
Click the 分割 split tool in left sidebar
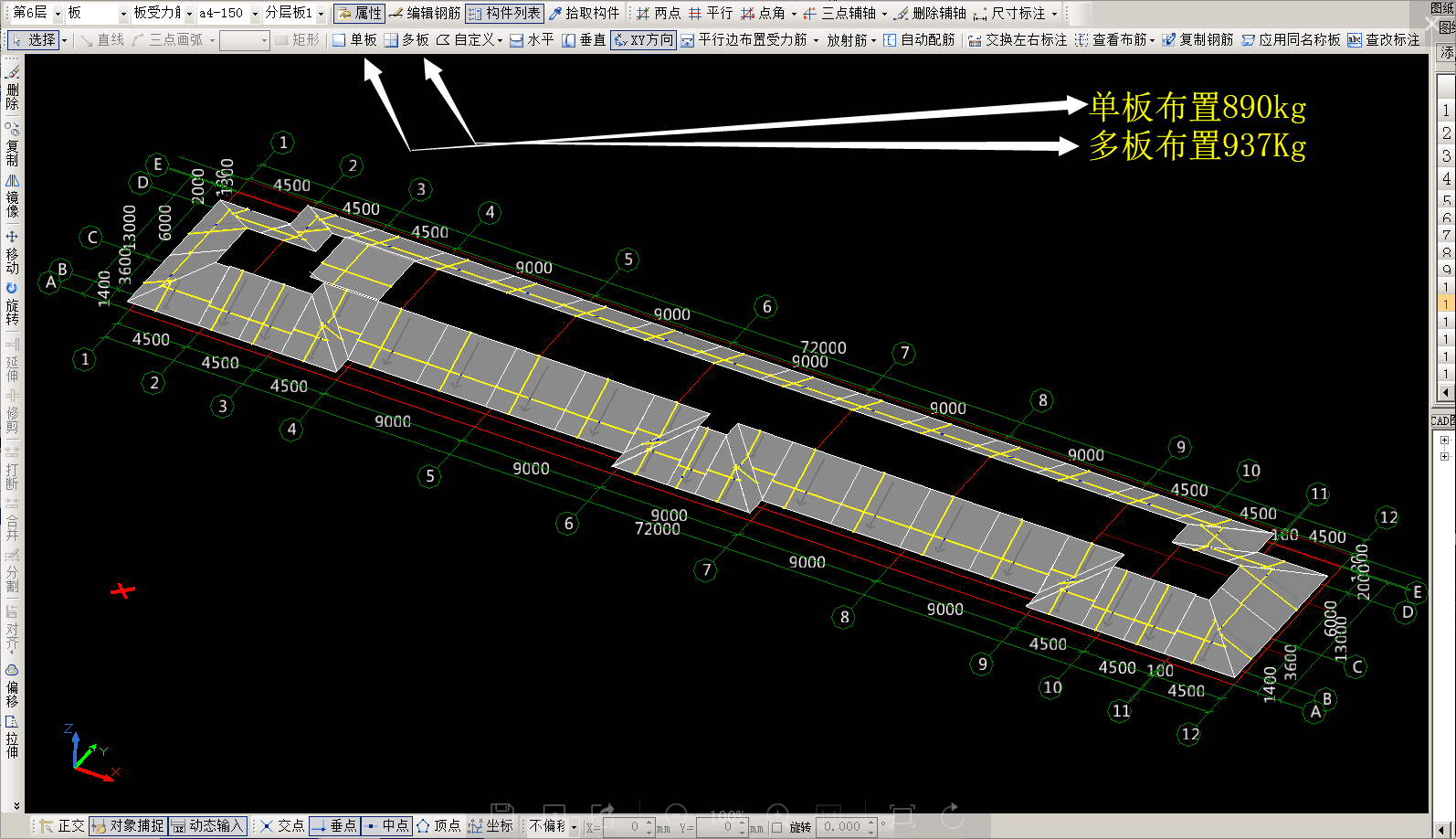click(x=12, y=571)
